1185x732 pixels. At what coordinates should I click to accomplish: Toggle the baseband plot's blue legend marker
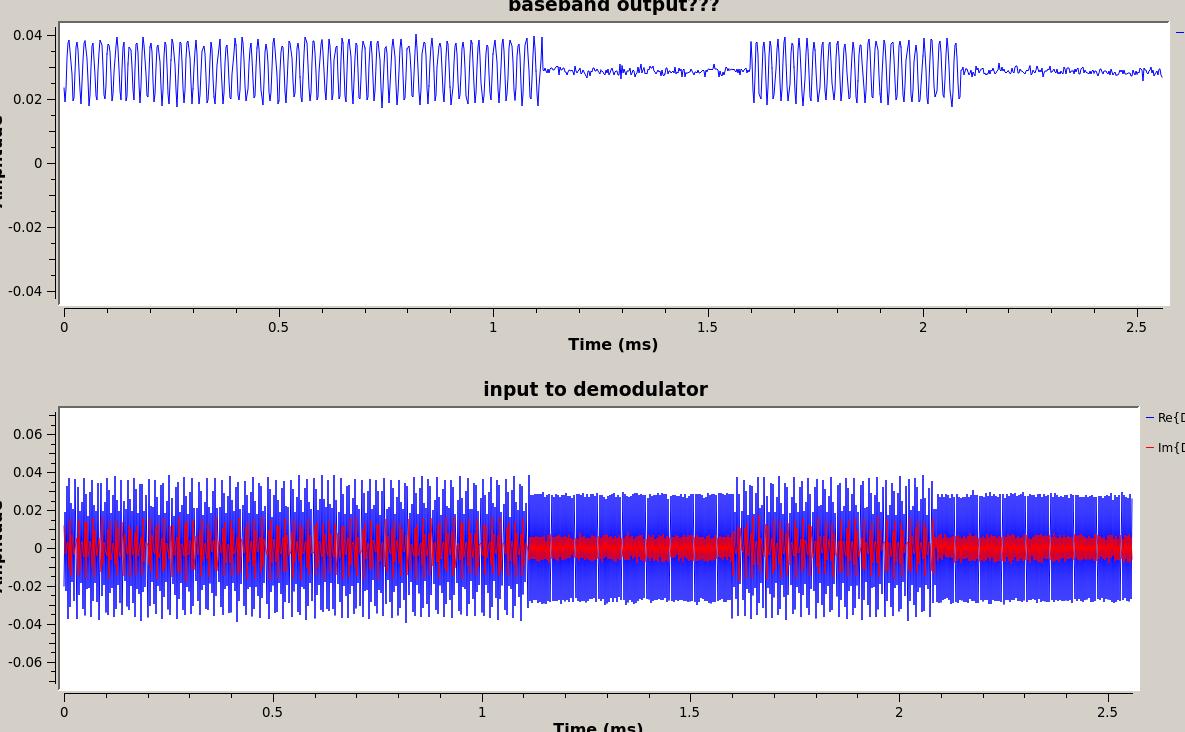(1180, 33)
